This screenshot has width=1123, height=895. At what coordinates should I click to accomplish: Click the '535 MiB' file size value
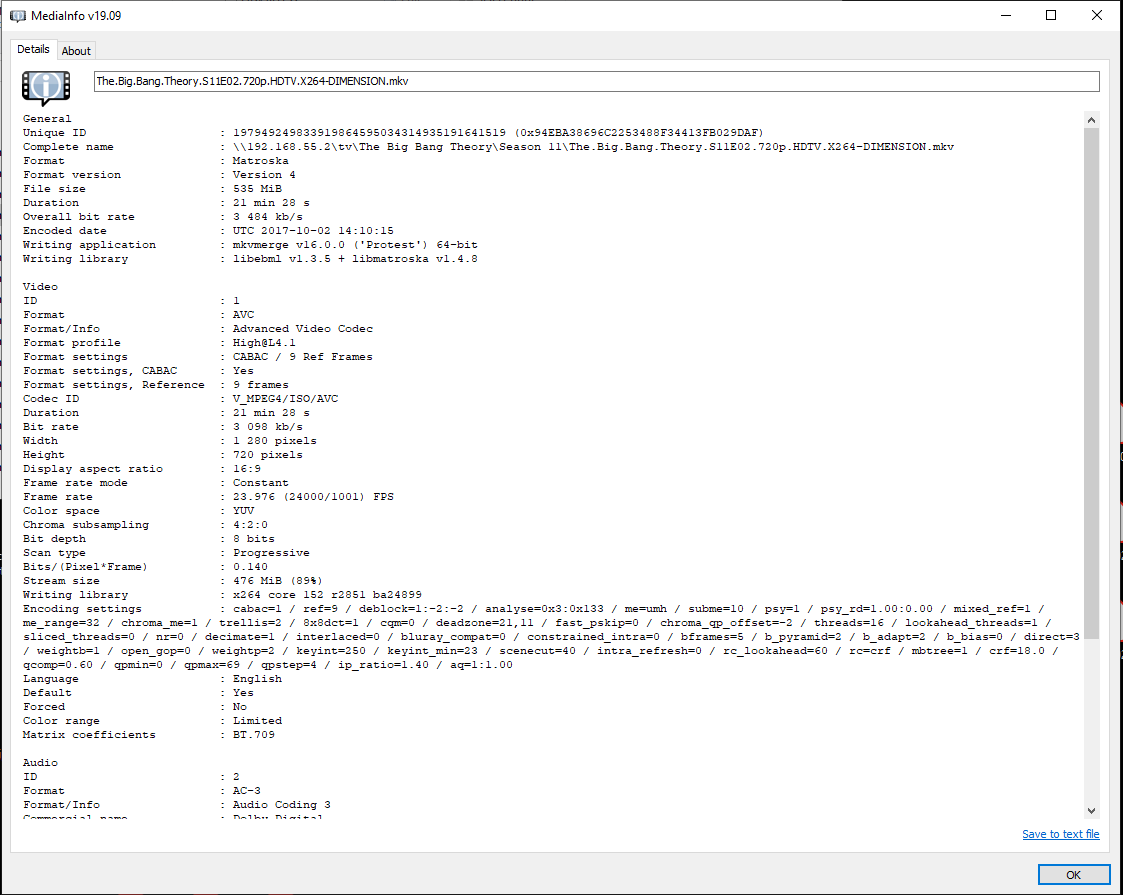[x=257, y=189]
